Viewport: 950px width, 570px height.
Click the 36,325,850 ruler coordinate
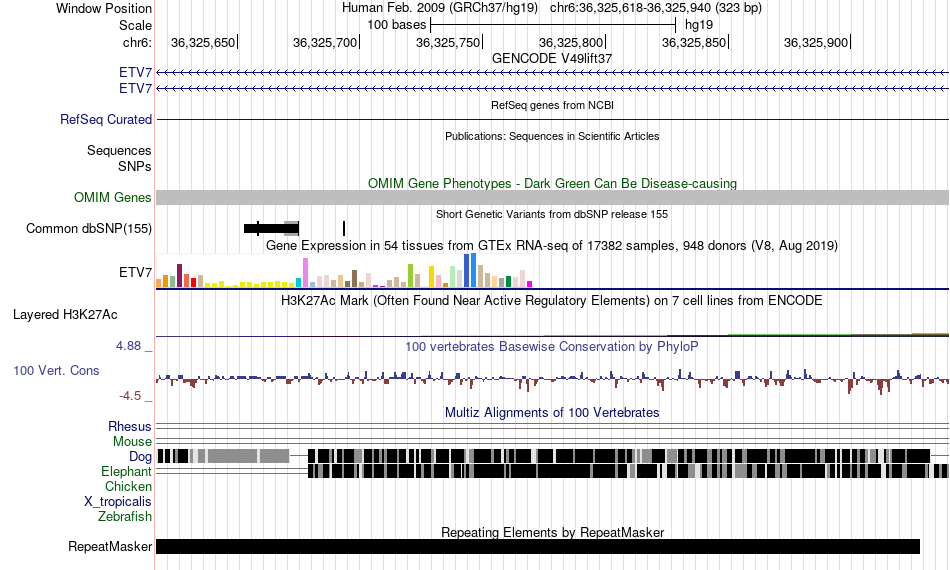click(x=694, y=42)
